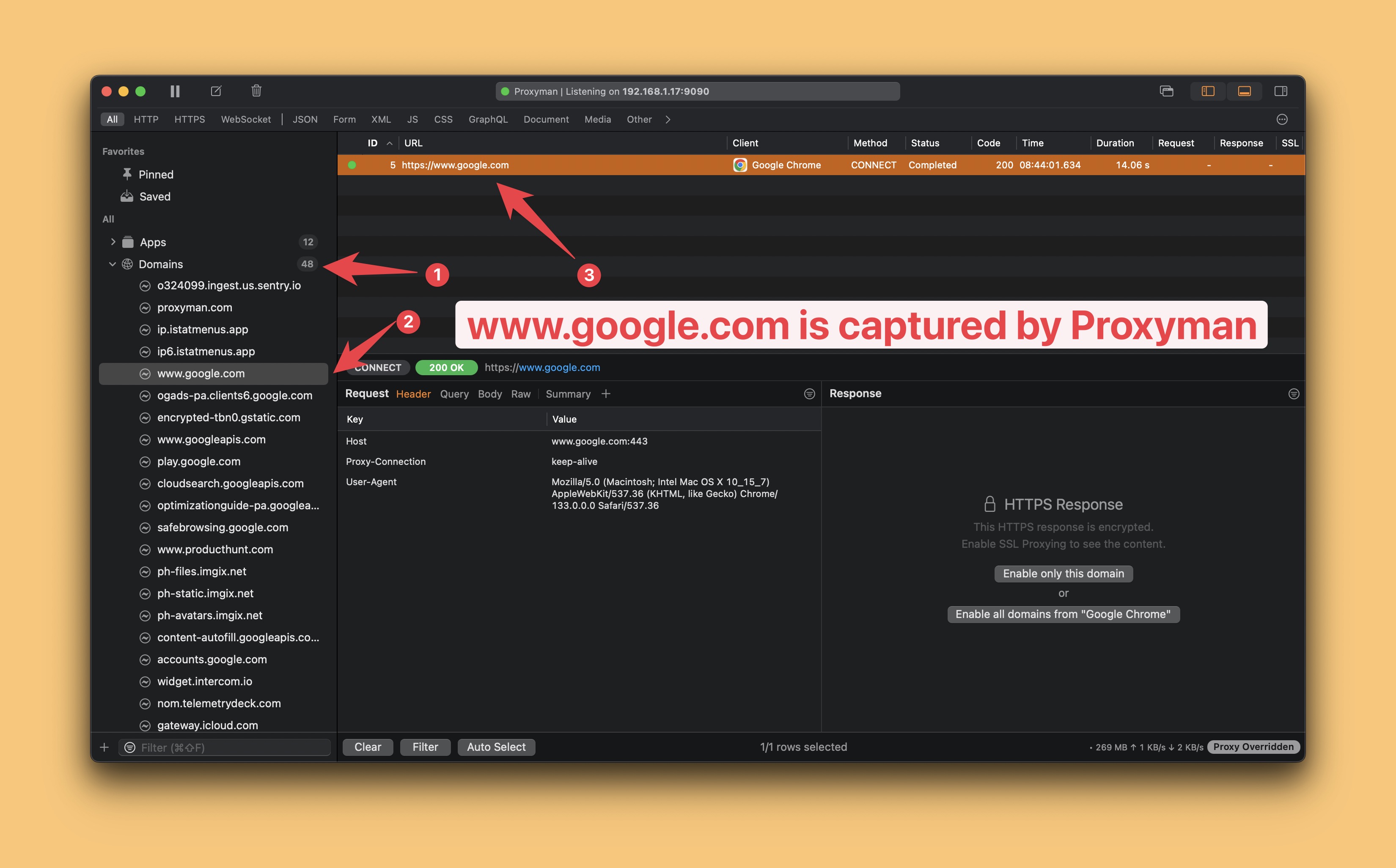Click the https://www.google.com link in detail bar
Viewport: 1396px width, 868px height.
click(x=542, y=368)
